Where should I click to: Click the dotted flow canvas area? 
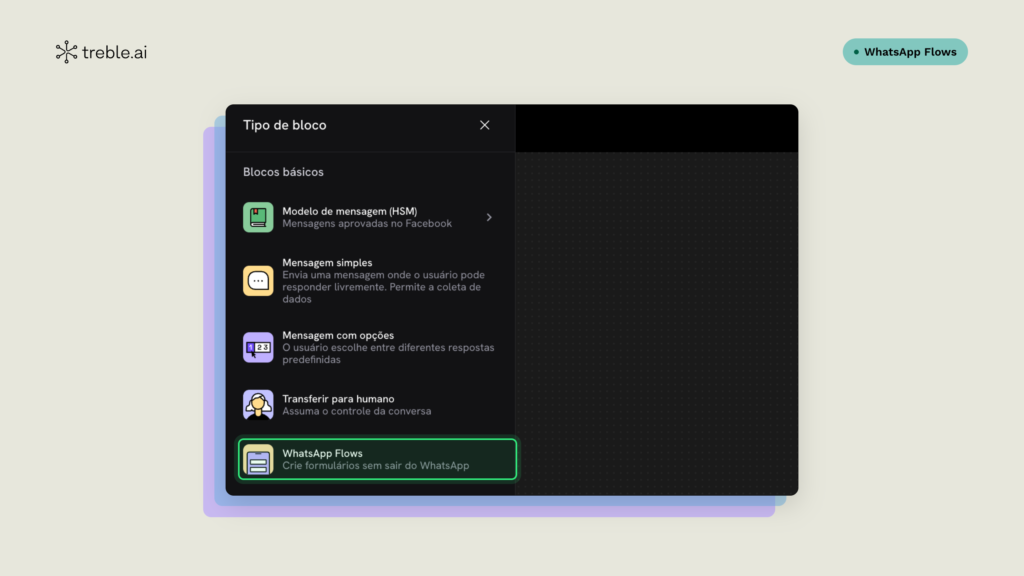point(656,323)
